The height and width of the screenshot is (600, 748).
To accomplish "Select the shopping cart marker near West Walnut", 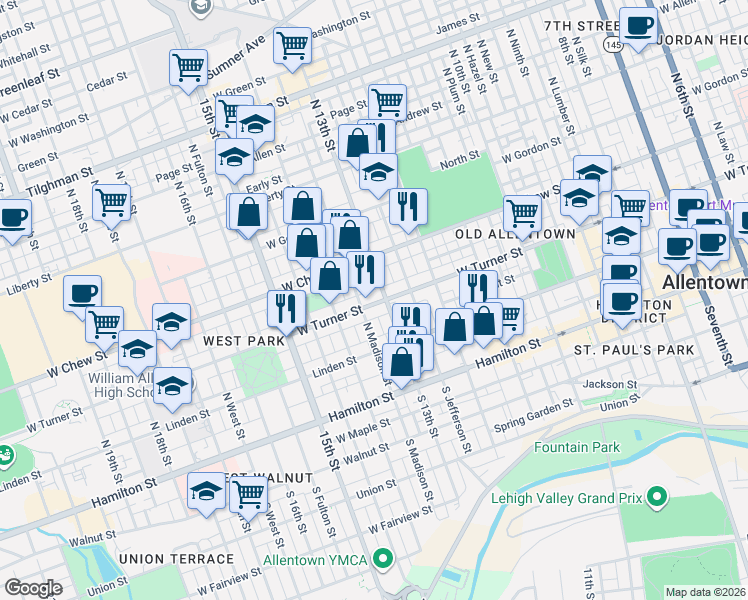I will (249, 495).
